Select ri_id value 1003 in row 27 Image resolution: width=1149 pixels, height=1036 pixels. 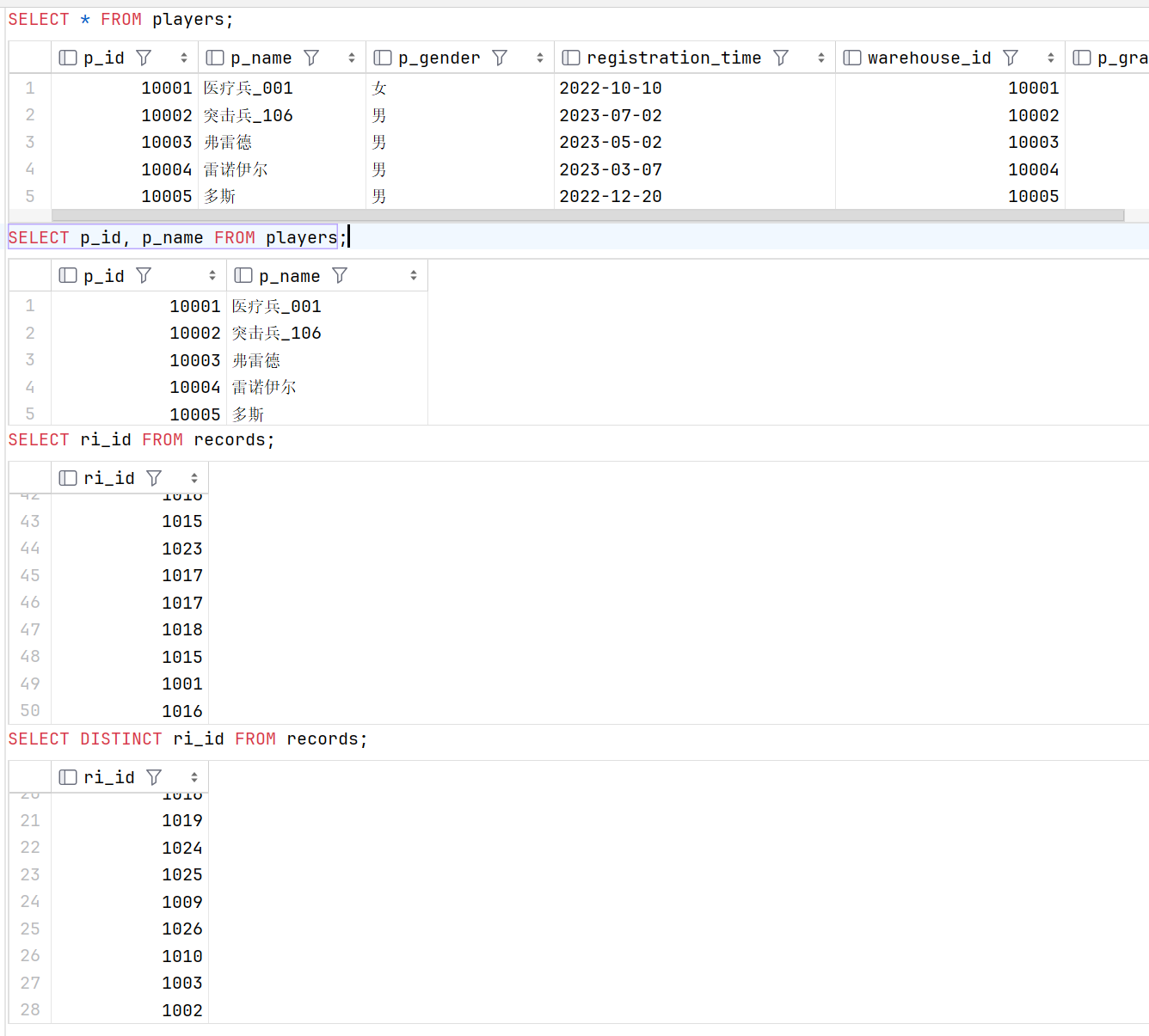[182, 983]
